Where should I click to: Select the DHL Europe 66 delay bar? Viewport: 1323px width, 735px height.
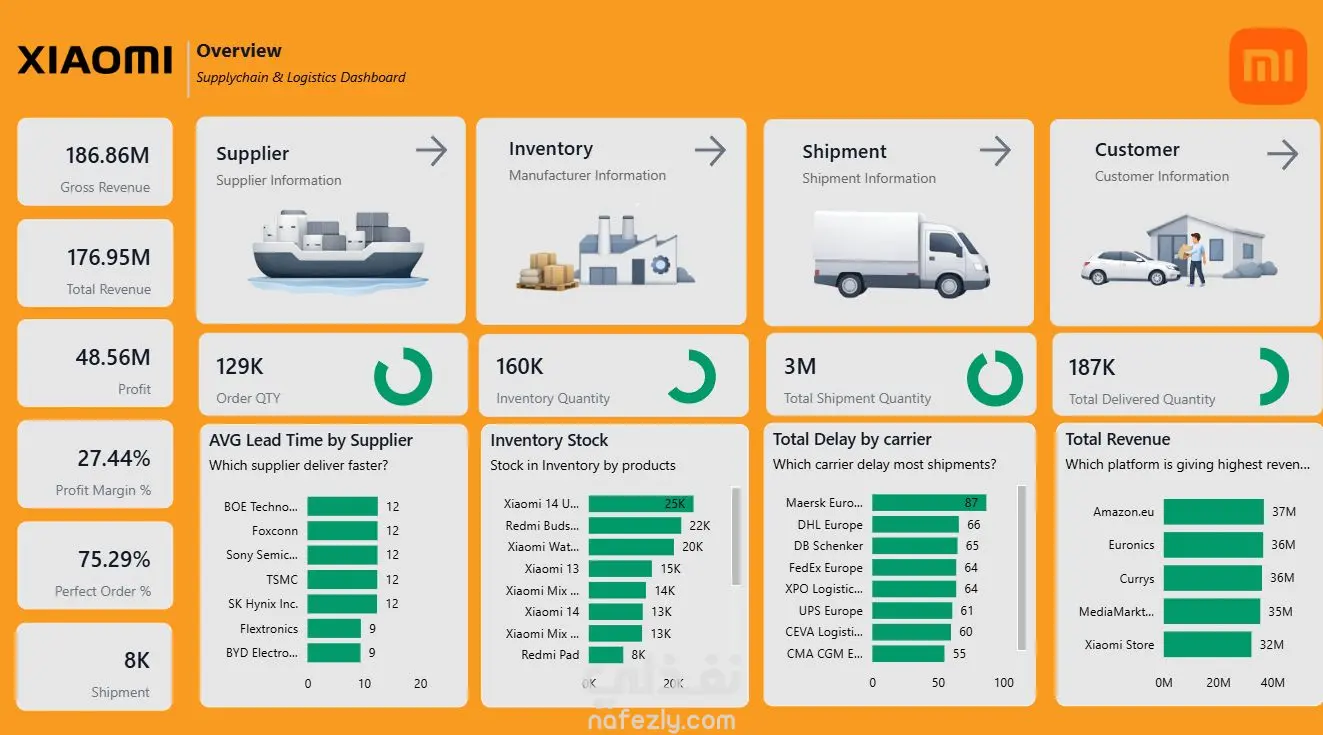point(915,524)
